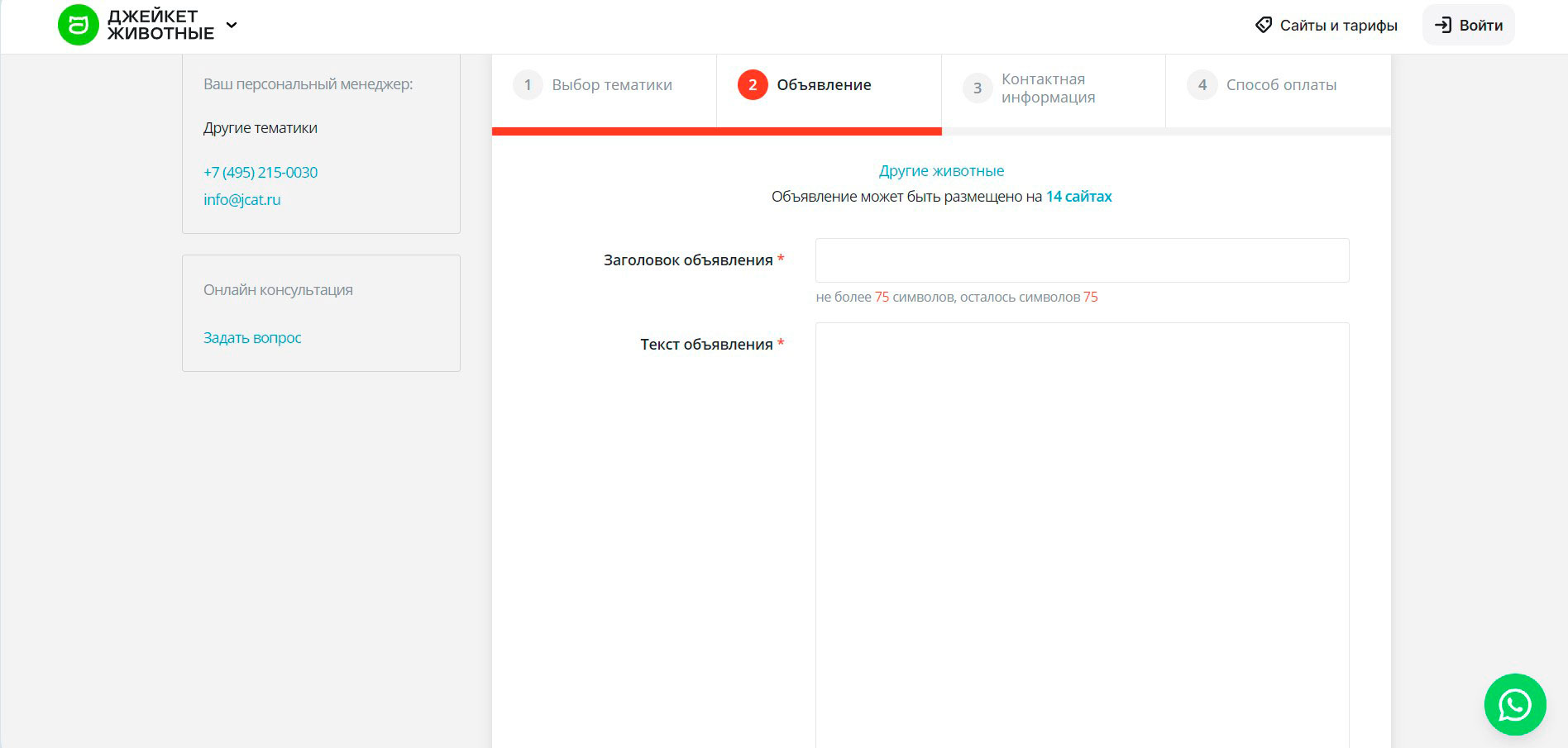Image resolution: width=1568 pixels, height=748 pixels.
Task: Focus the Текст объявления text area
Action: pyautogui.click(x=1082, y=536)
